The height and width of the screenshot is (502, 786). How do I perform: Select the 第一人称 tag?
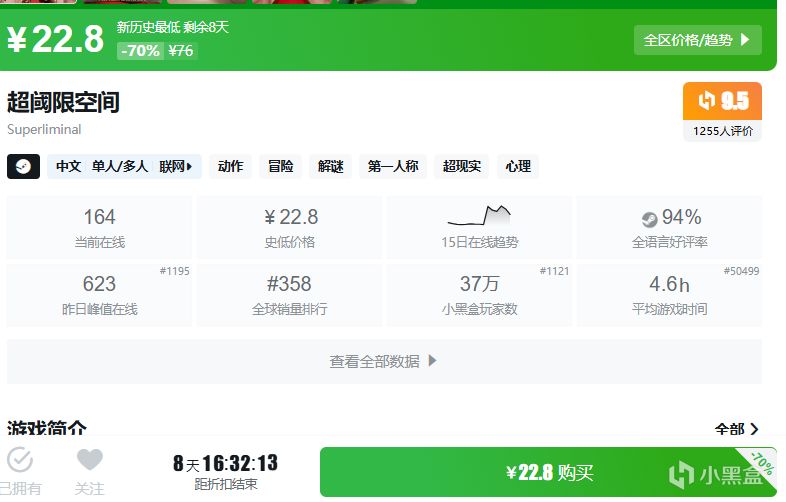click(393, 166)
